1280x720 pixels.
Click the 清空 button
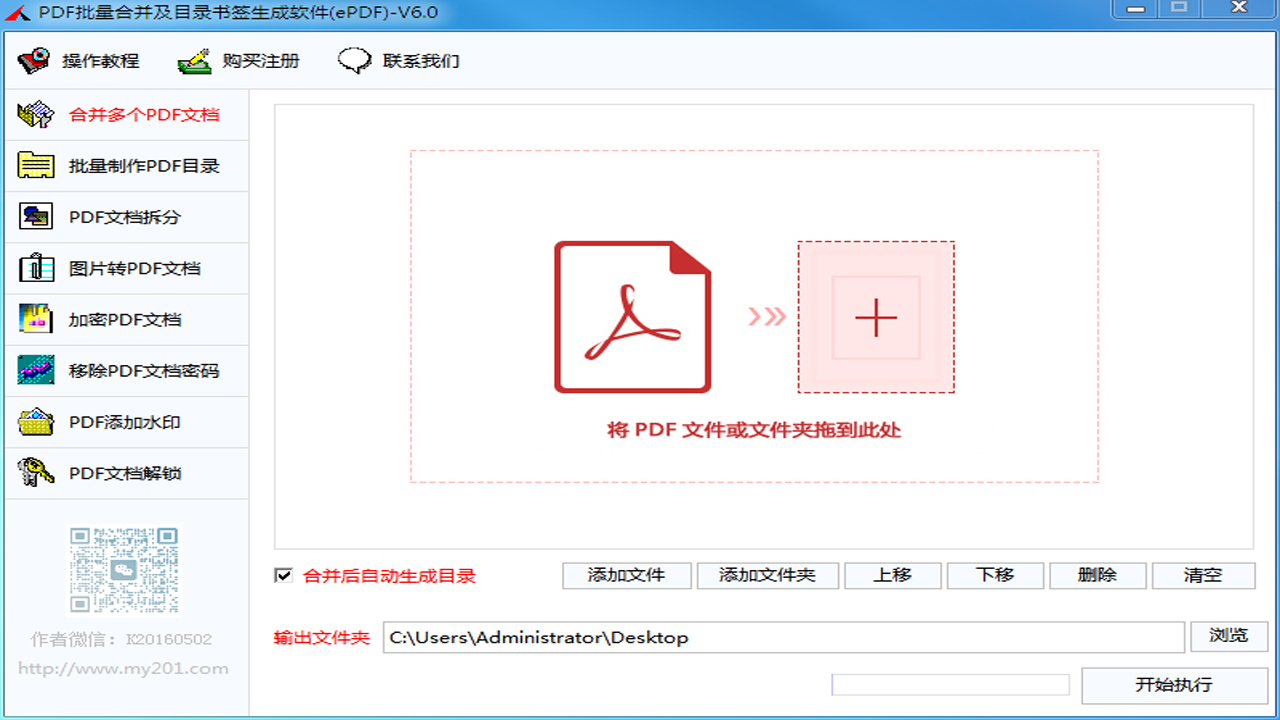tap(1203, 575)
